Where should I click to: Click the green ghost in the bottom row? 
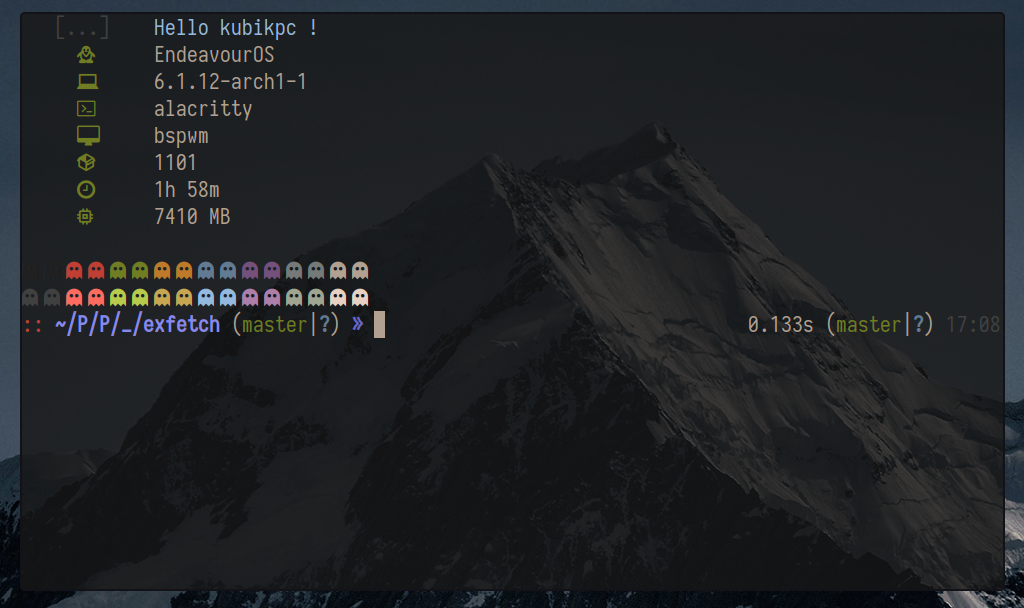tap(119, 297)
